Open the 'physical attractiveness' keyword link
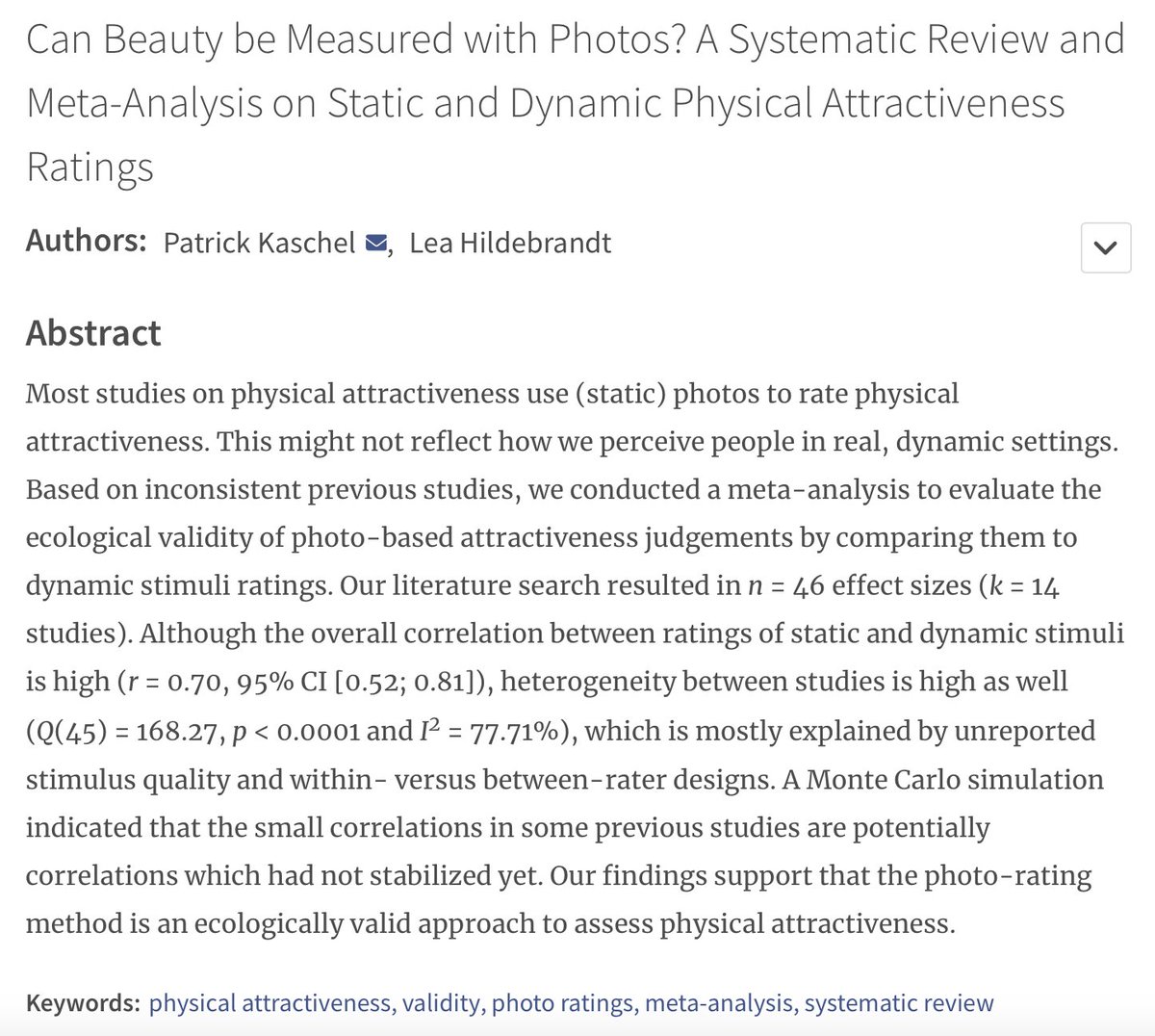This screenshot has height=1036, width=1155. coord(269,1003)
